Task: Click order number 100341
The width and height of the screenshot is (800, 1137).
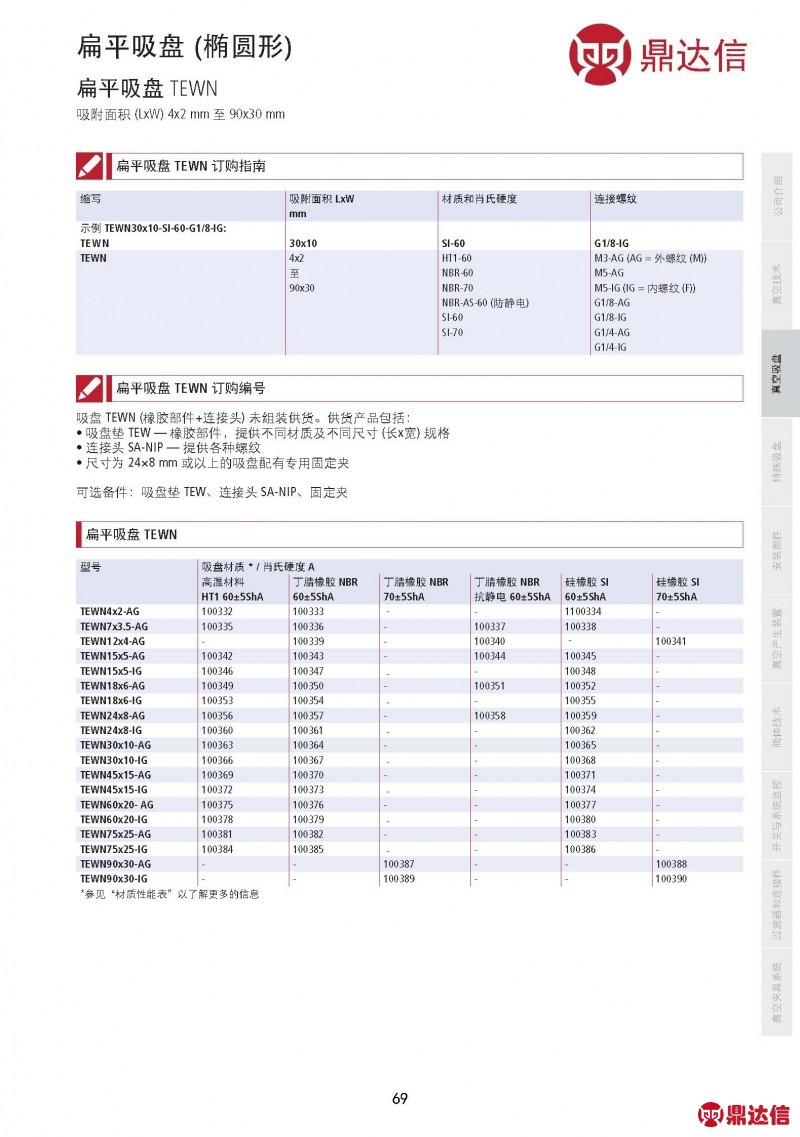Action: click(671, 642)
